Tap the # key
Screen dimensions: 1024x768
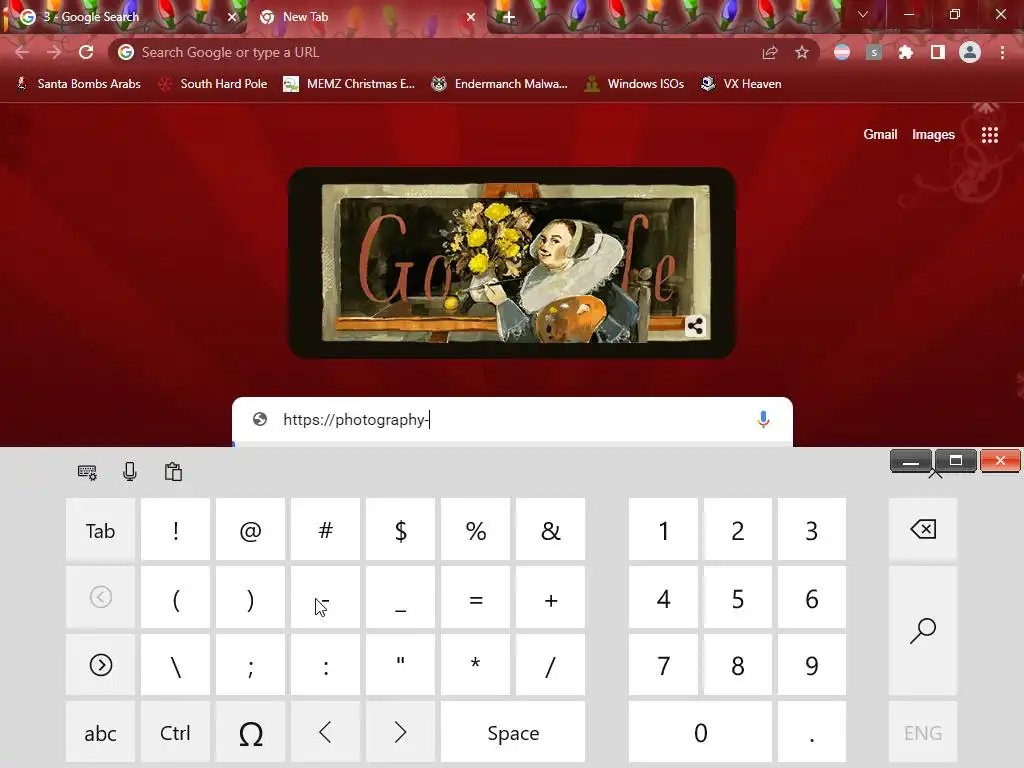click(325, 530)
